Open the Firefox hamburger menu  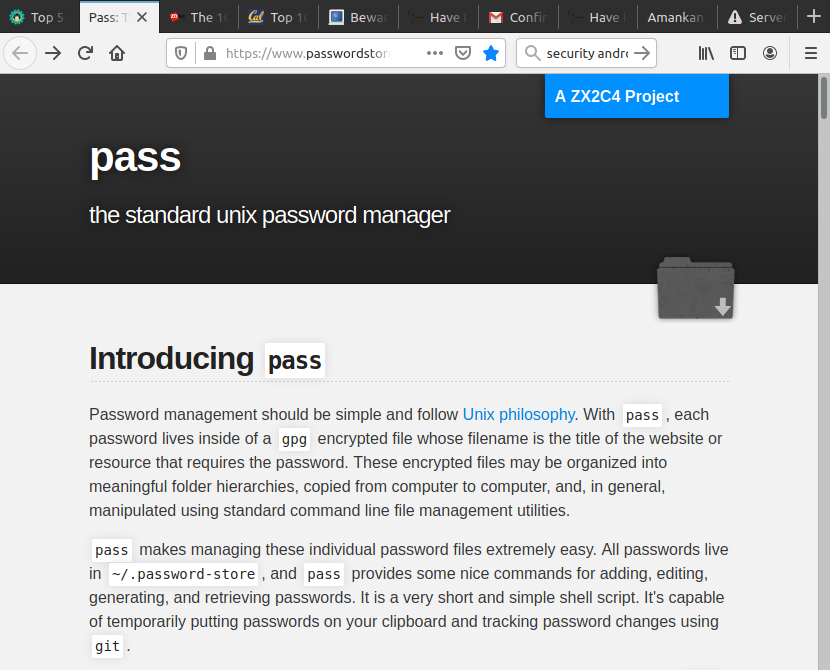coord(810,53)
